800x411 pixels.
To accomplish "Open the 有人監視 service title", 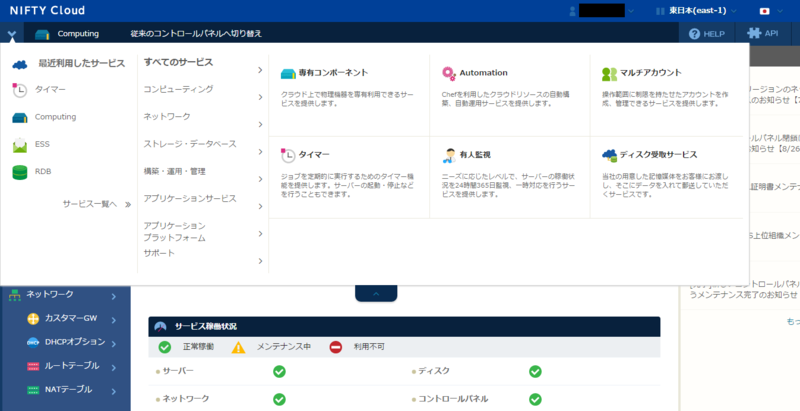I will pyautogui.click(x=475, y=155).
